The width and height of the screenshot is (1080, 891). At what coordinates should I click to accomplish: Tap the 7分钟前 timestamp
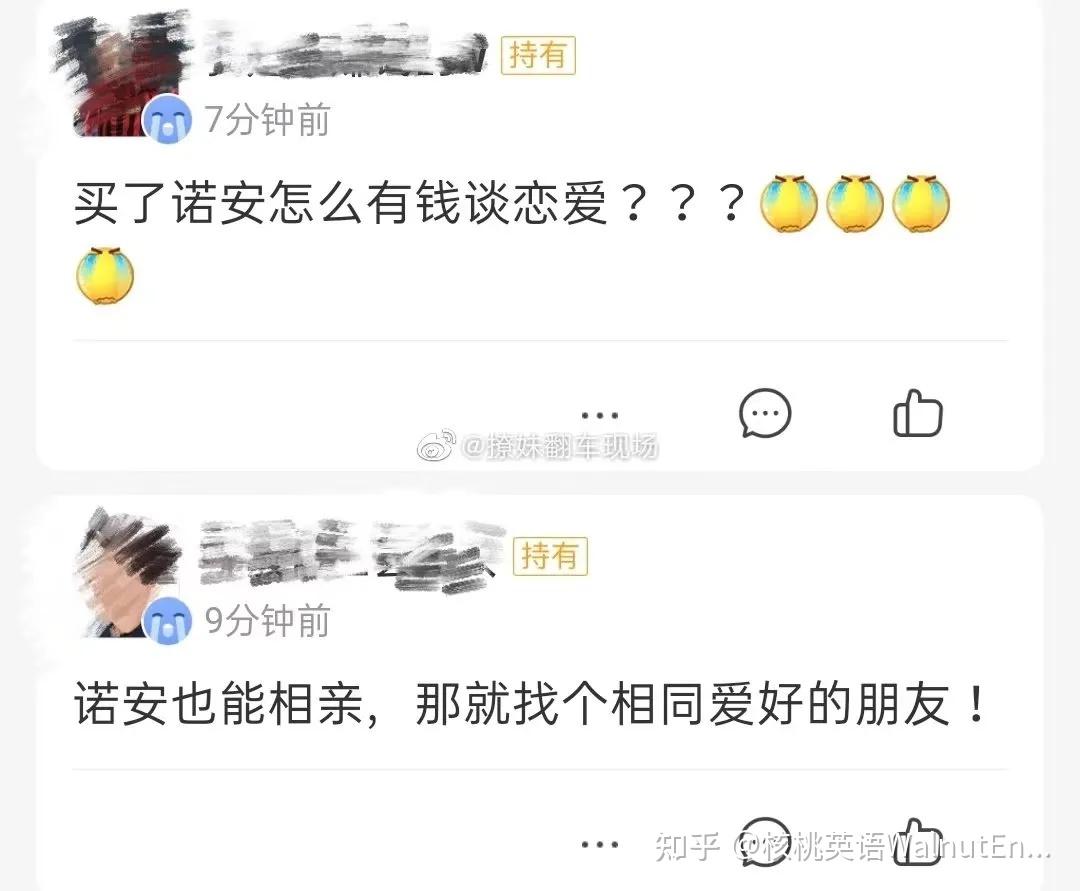(268, 120)
